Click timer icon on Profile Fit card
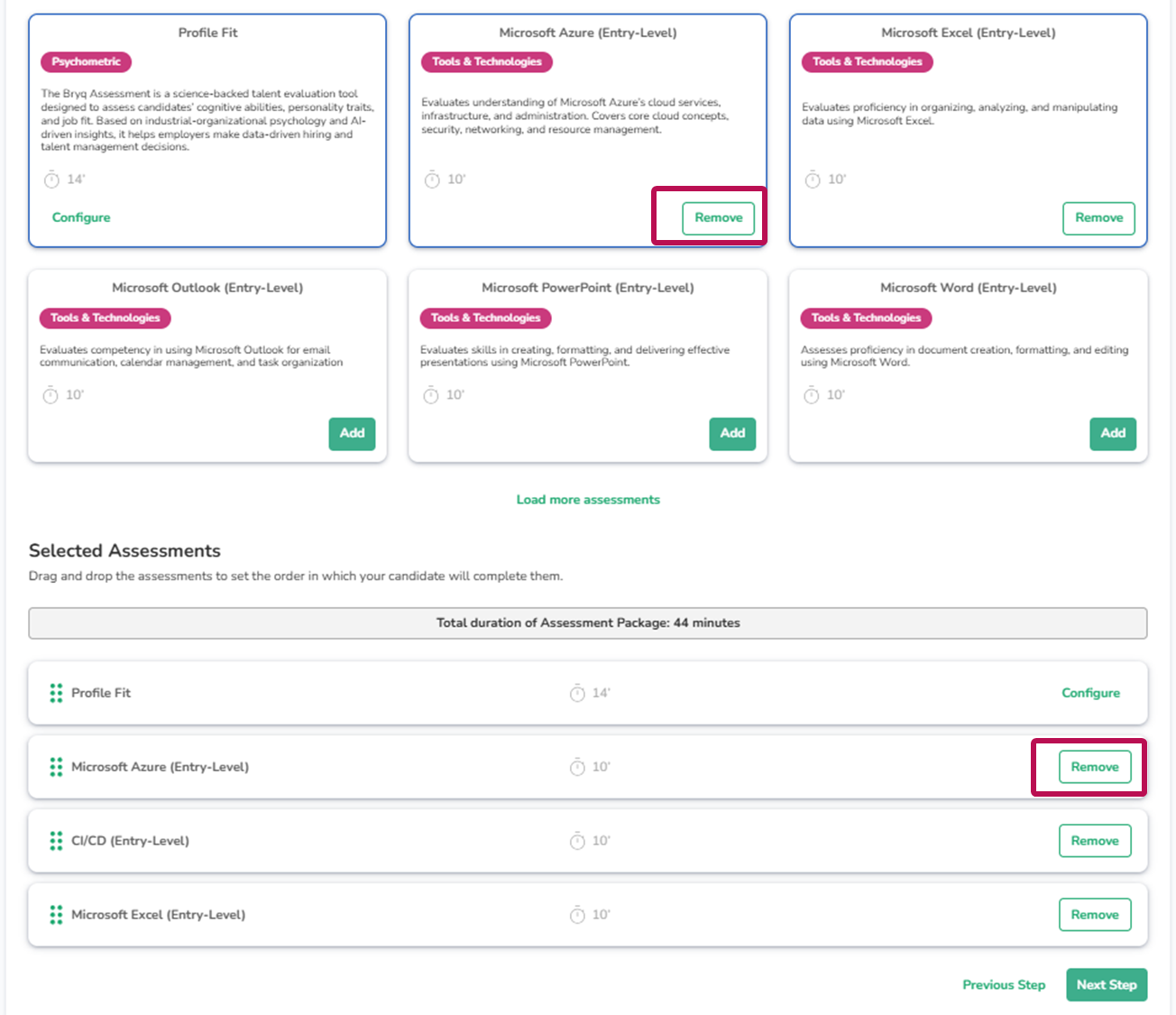Screen dimensions: 1176x1015 [51, 180]
